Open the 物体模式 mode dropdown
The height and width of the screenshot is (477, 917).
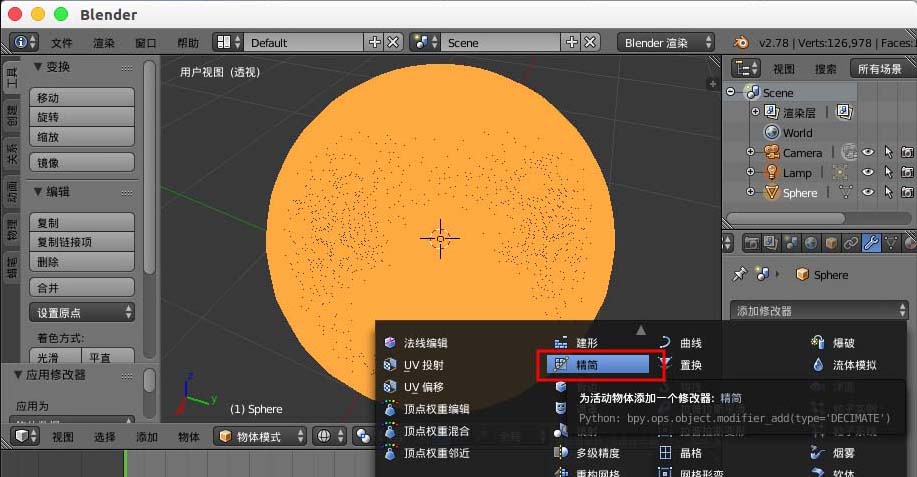(x=260, y=436)
